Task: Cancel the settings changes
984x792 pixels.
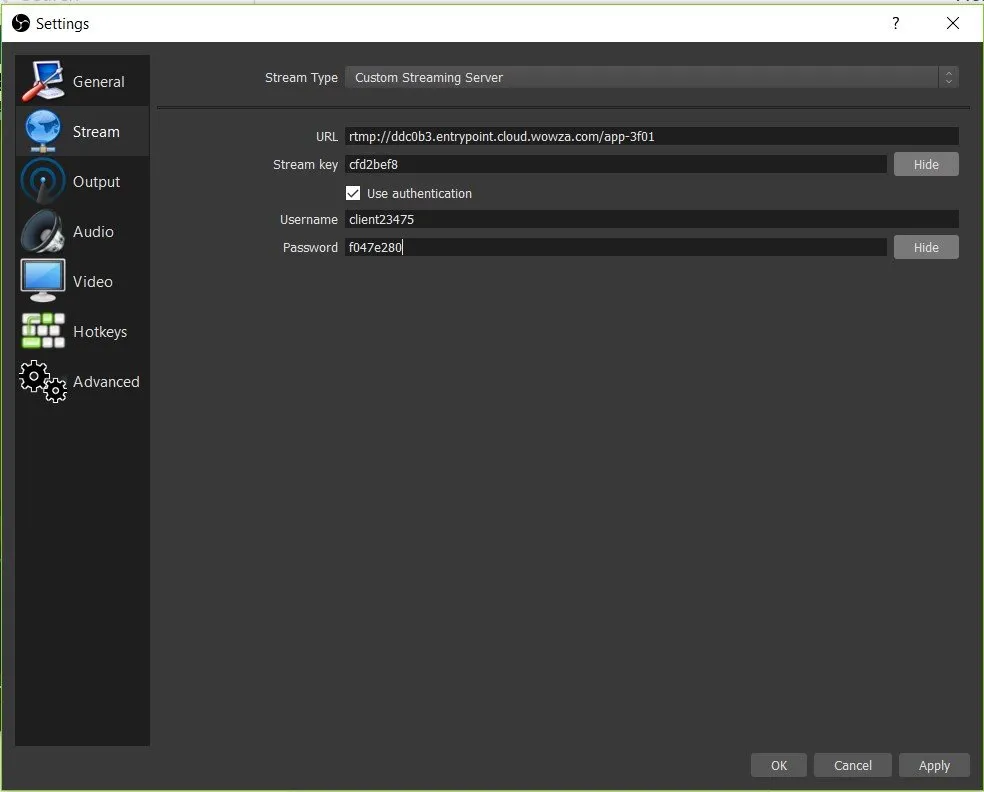Action: pos(852,765)
